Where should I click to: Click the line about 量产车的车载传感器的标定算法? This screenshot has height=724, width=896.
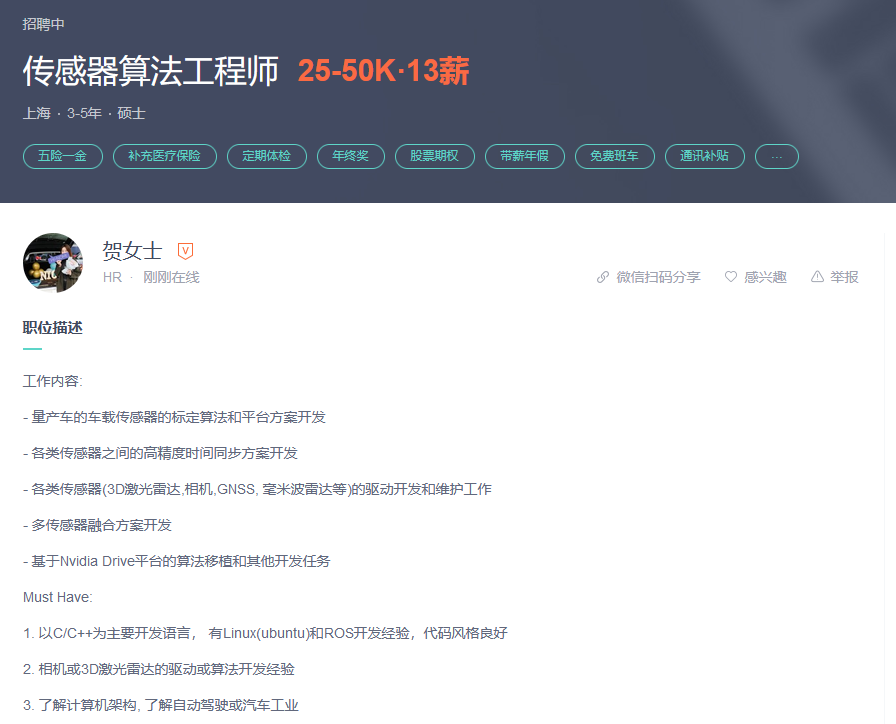pyautogui.click(x=174, y=417)
